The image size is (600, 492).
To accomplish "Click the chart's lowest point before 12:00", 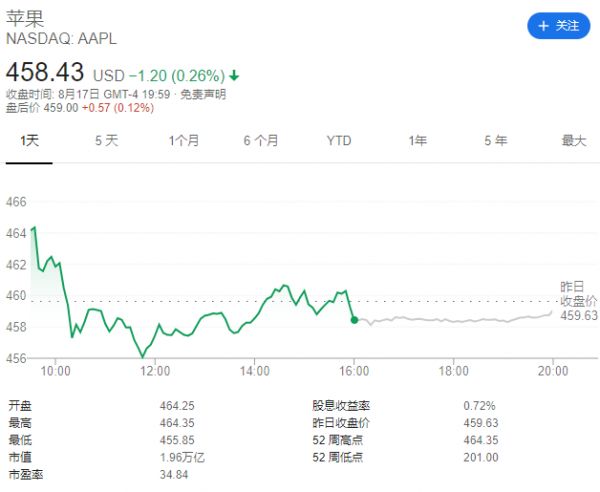I will tap(142, 356).
